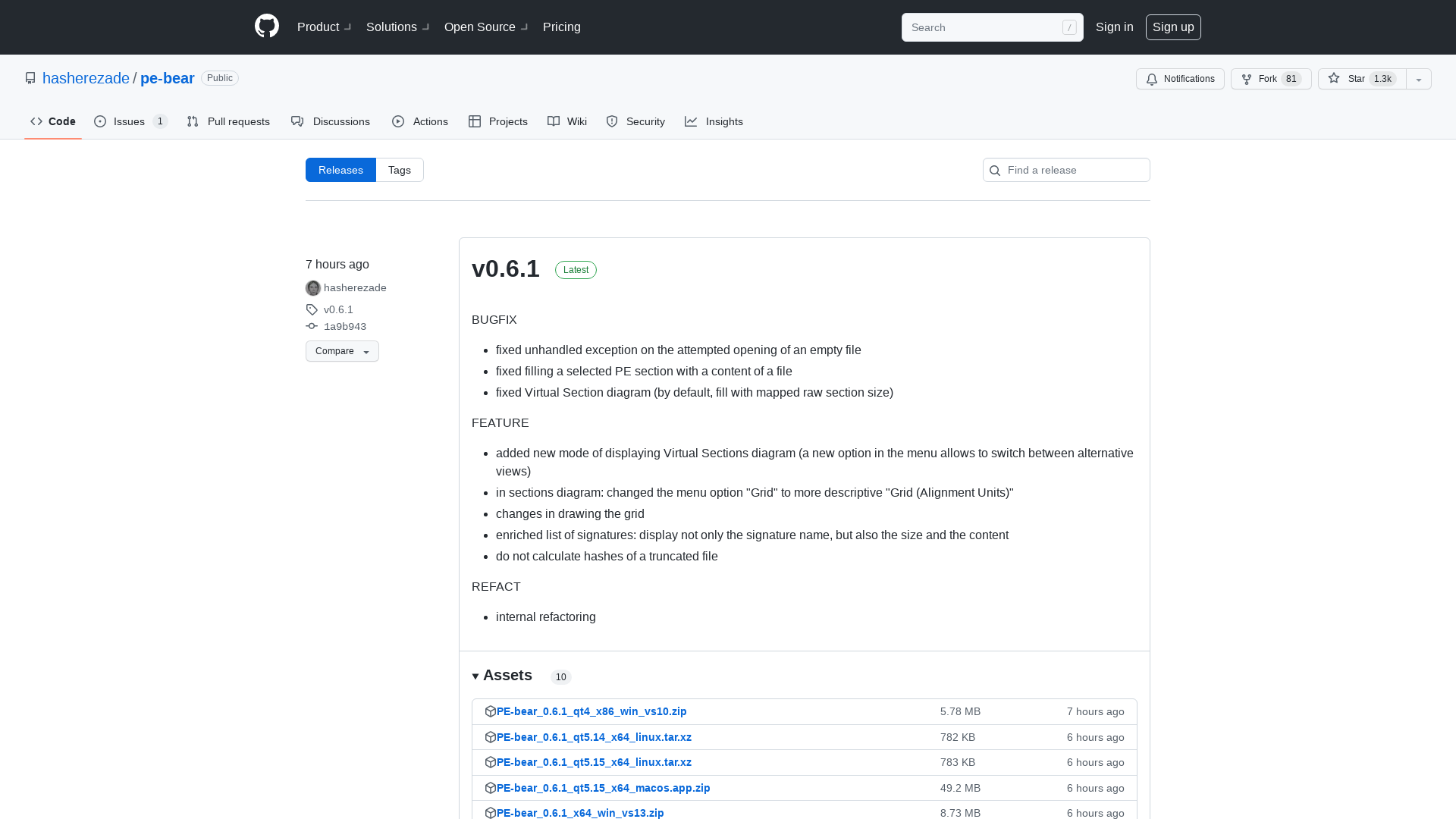Screen dimensions: 1456x819
Task: Open the GitHub home logo
Action: (267, 27)
